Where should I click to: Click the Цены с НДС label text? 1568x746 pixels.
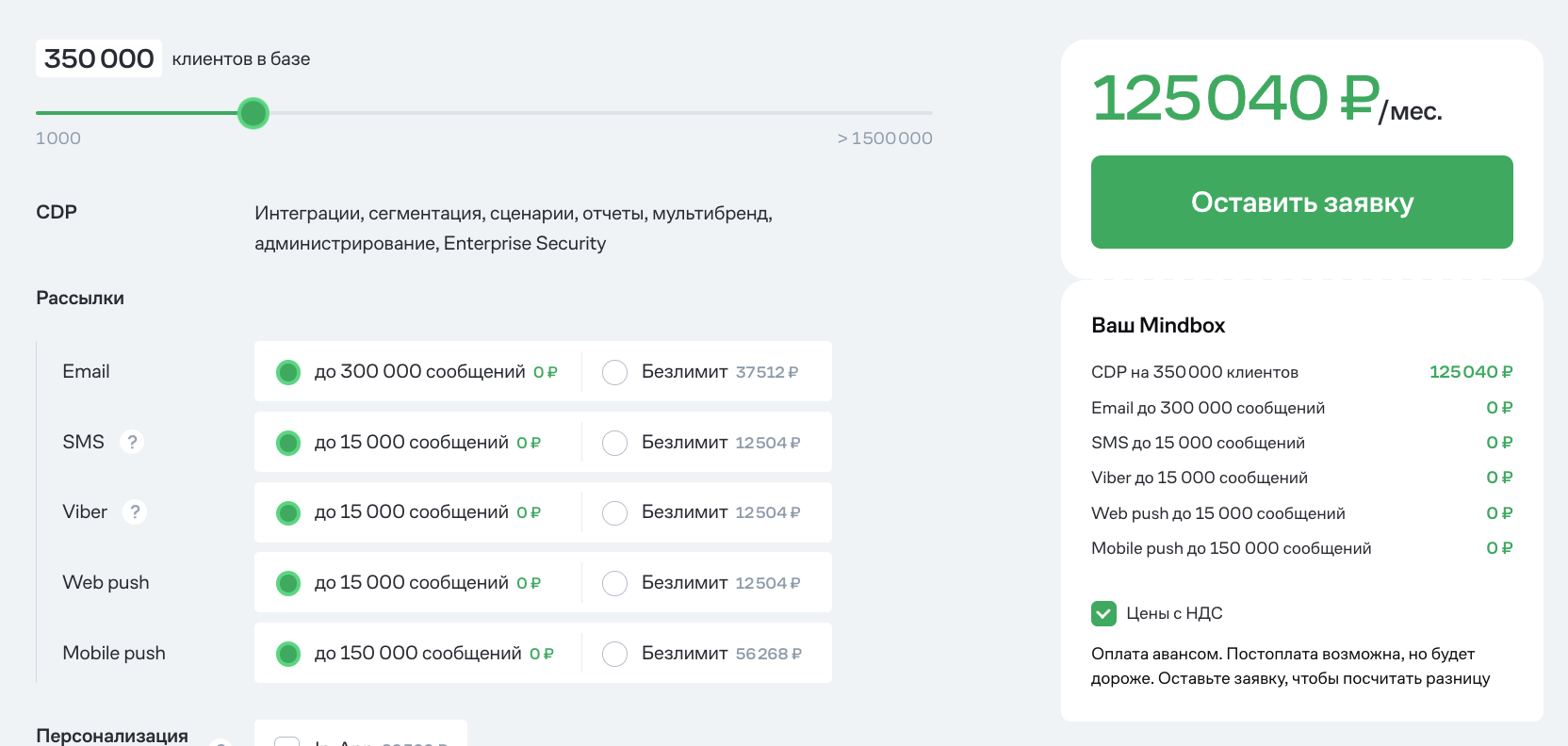tap(1174, 613)
